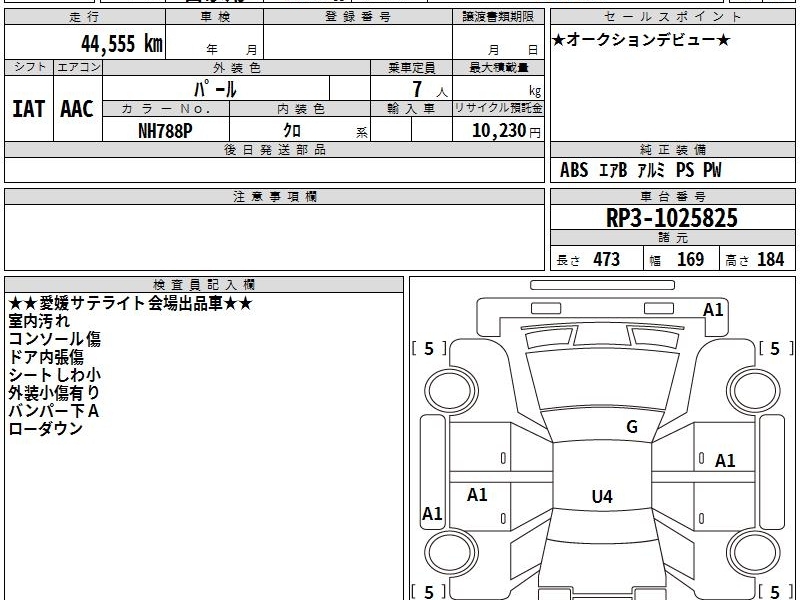The width and height of the screenshot is (800, 600).
Task: Click the seating capacity 7 人
Action: [430, 90]
